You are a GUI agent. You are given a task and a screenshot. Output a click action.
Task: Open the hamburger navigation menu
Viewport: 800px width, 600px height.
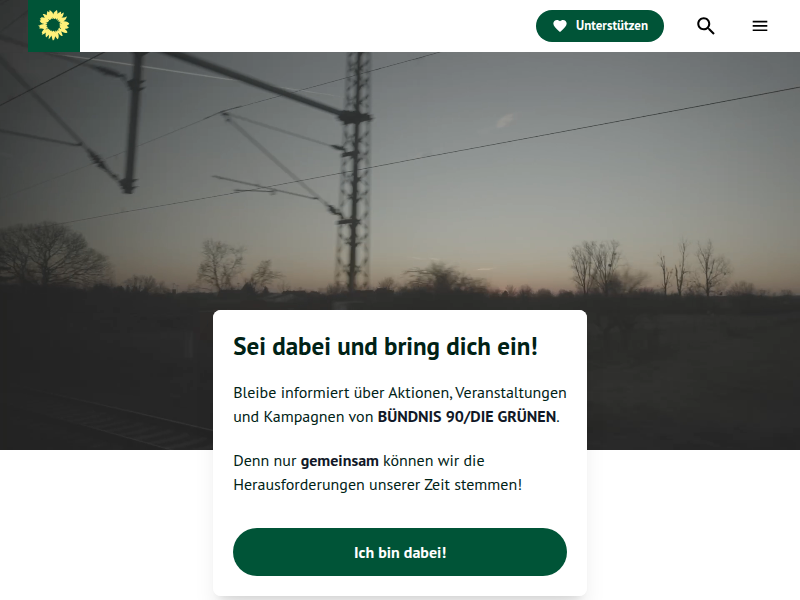[760, 26]
